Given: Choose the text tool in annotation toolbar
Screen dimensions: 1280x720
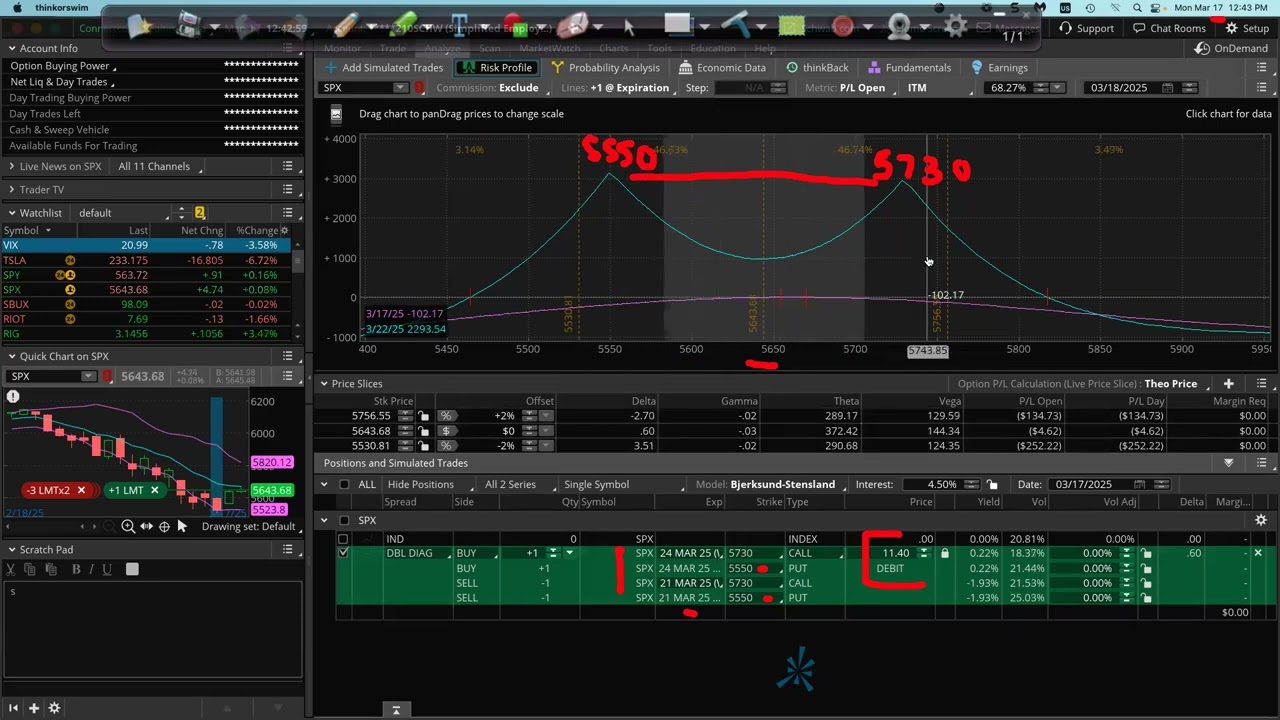Looking at the screenshot, I should 460,26.
